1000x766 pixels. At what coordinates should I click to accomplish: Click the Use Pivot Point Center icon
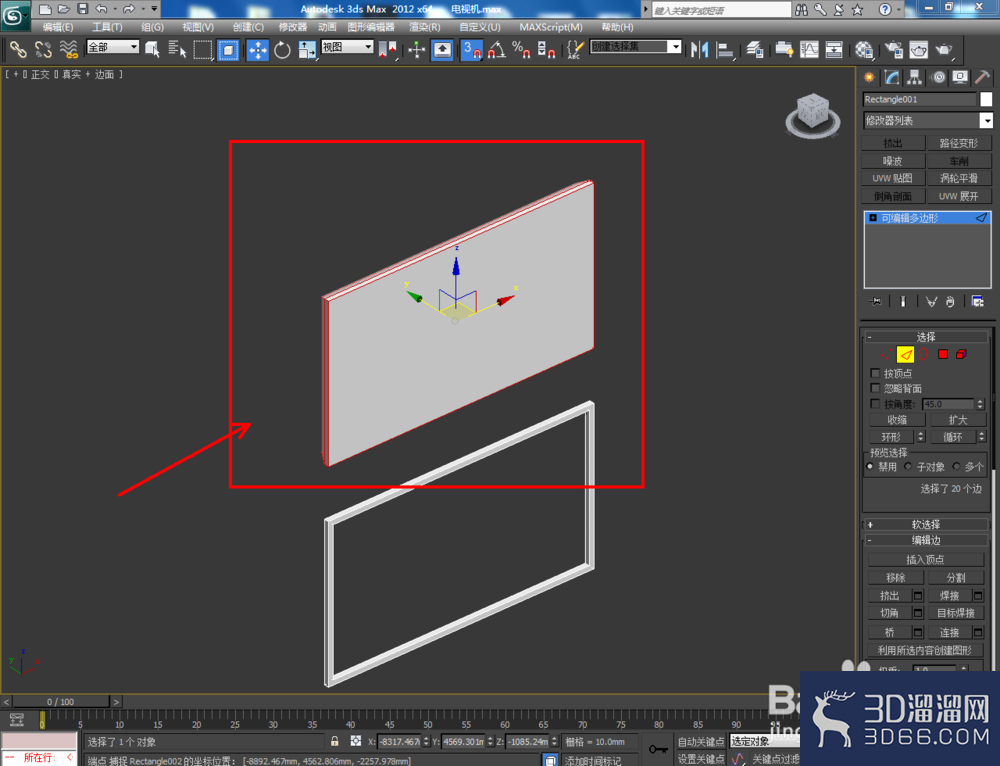click(x=387, y=49)
